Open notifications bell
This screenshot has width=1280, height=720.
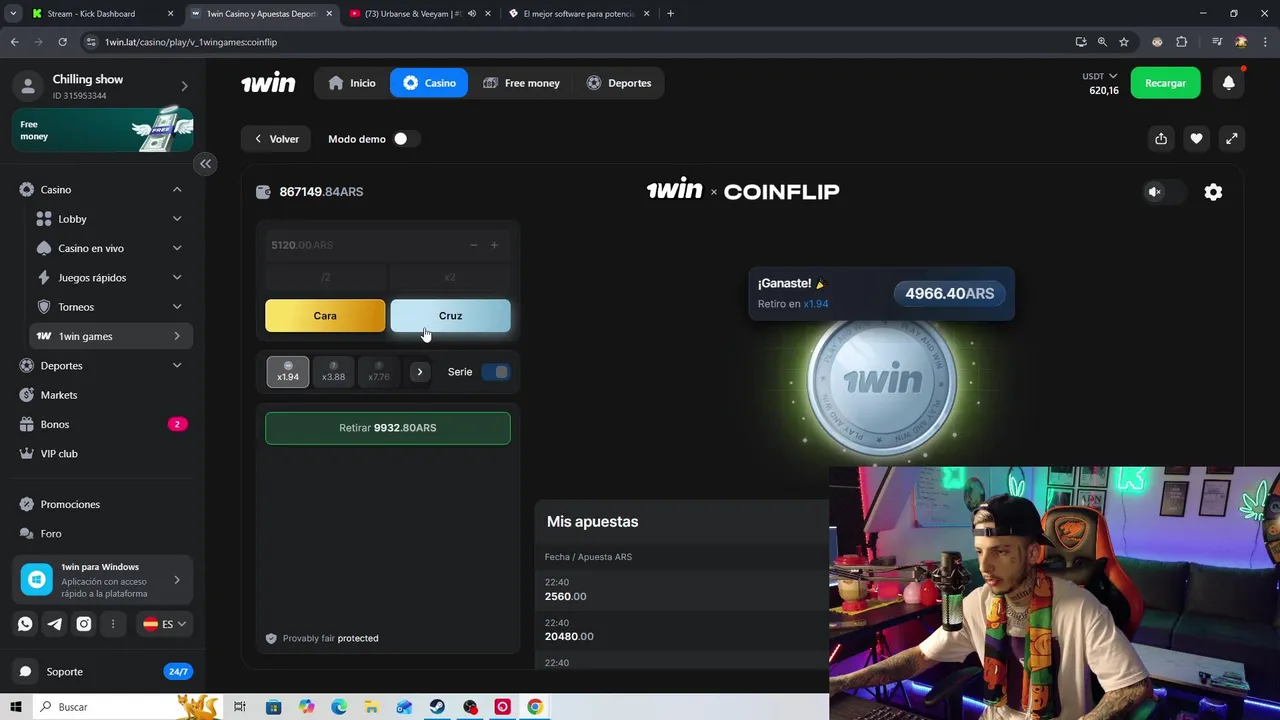tap(1229, 83)
